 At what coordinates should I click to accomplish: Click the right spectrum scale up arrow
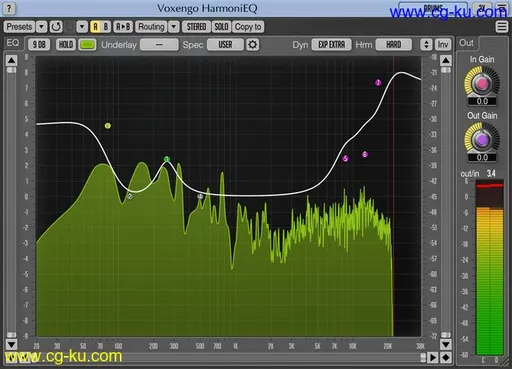tap(446, 60)
